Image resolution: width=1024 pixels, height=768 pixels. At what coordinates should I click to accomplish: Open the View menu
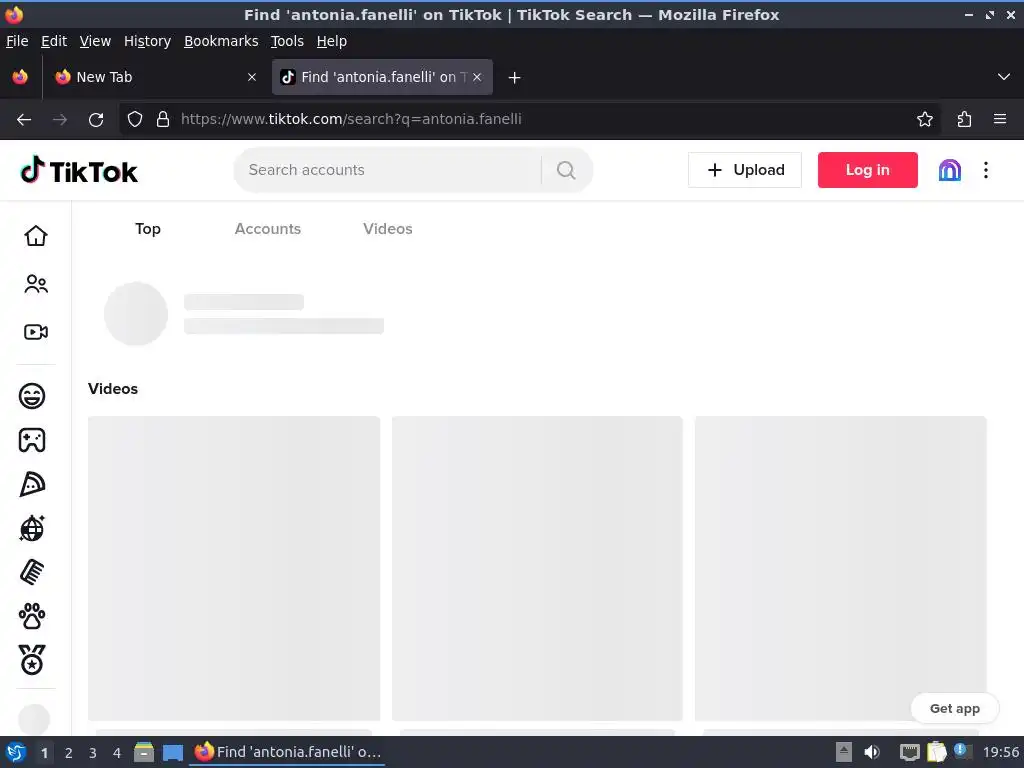click(95, 41)
